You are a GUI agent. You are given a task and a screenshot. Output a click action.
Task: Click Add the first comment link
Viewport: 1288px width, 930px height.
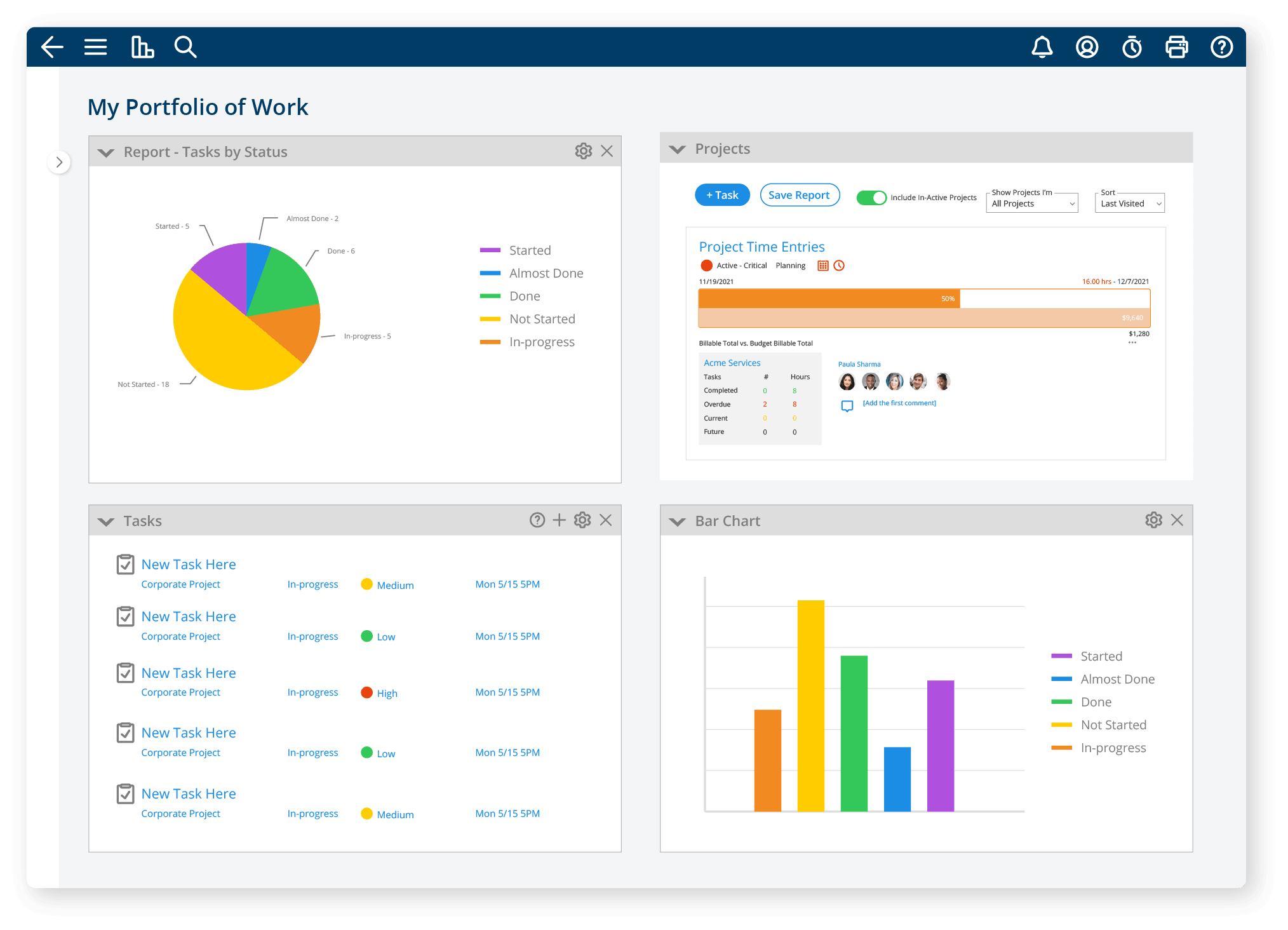pos(899,403)
